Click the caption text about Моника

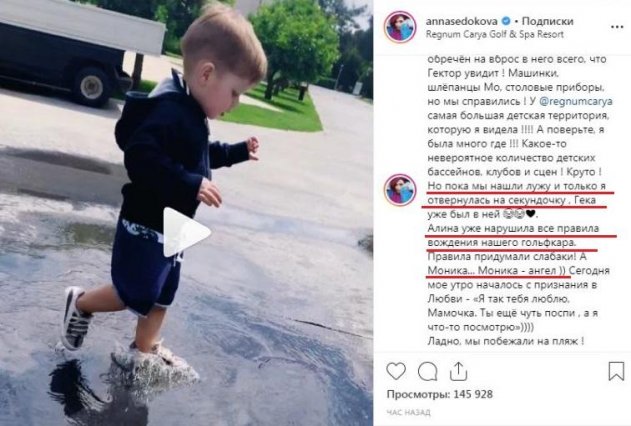pos(497,271)
